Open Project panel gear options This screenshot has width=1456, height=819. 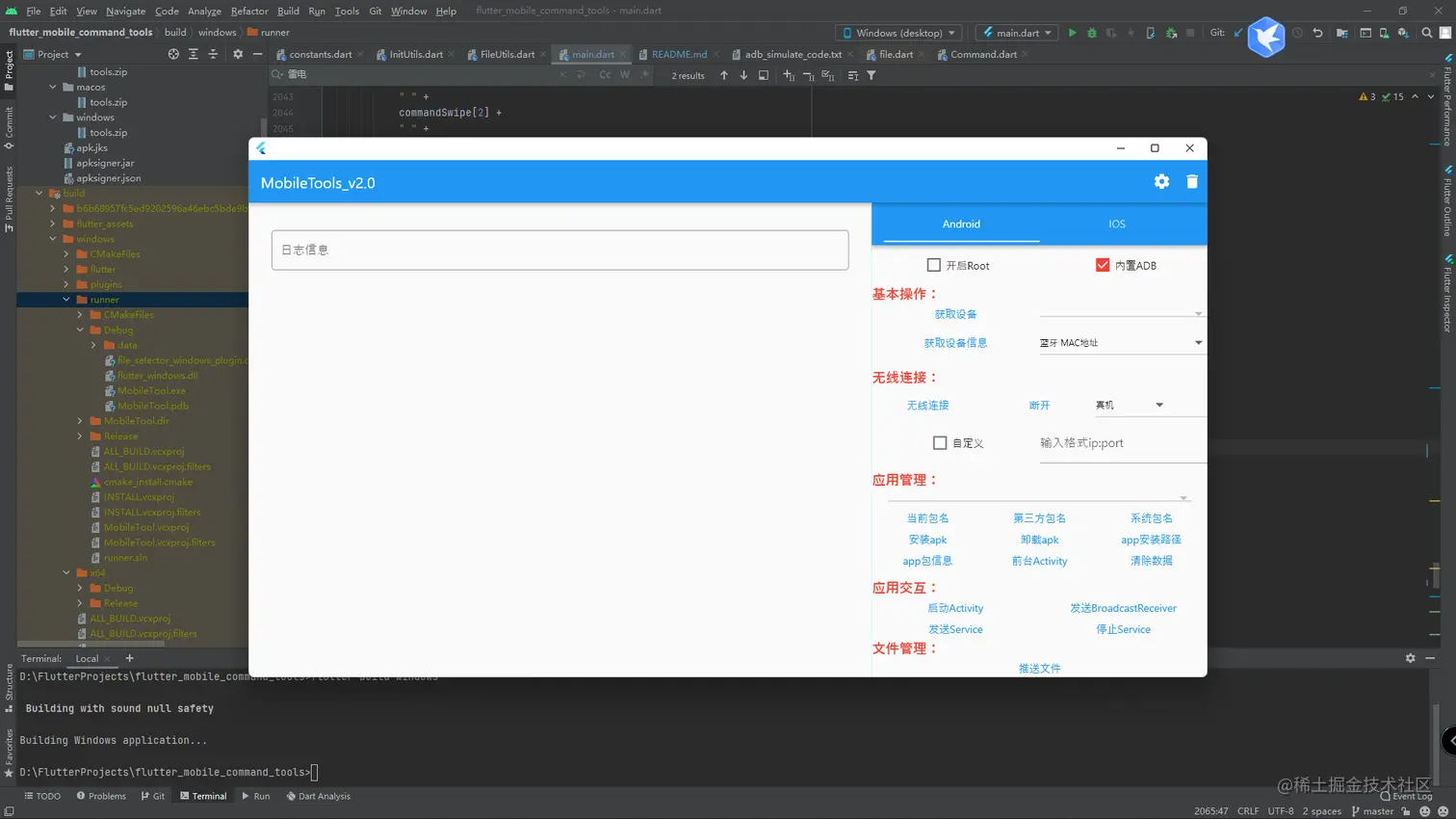pyautogui.click(x=238, y=55)
